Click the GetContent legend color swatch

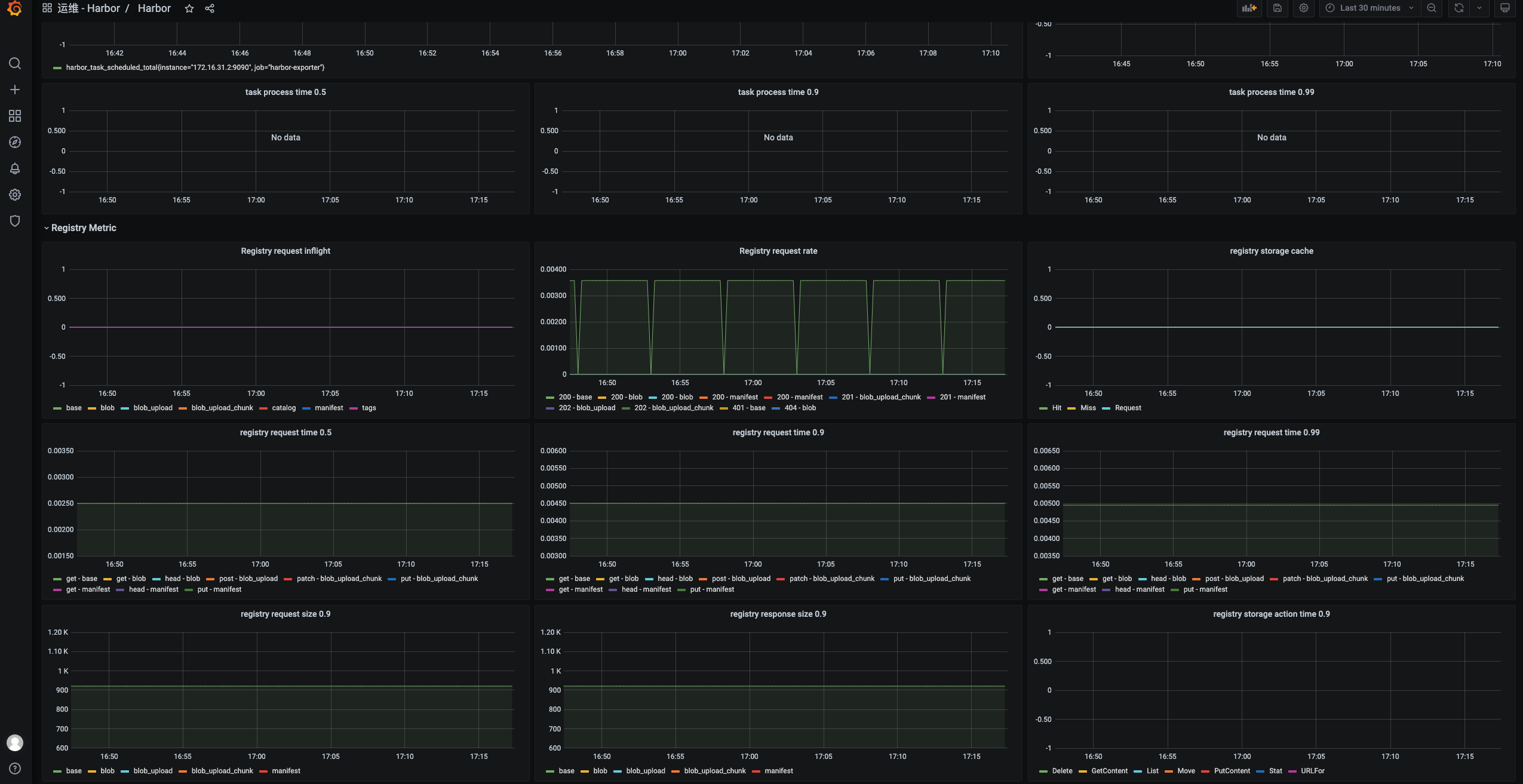coord(1082,771)
